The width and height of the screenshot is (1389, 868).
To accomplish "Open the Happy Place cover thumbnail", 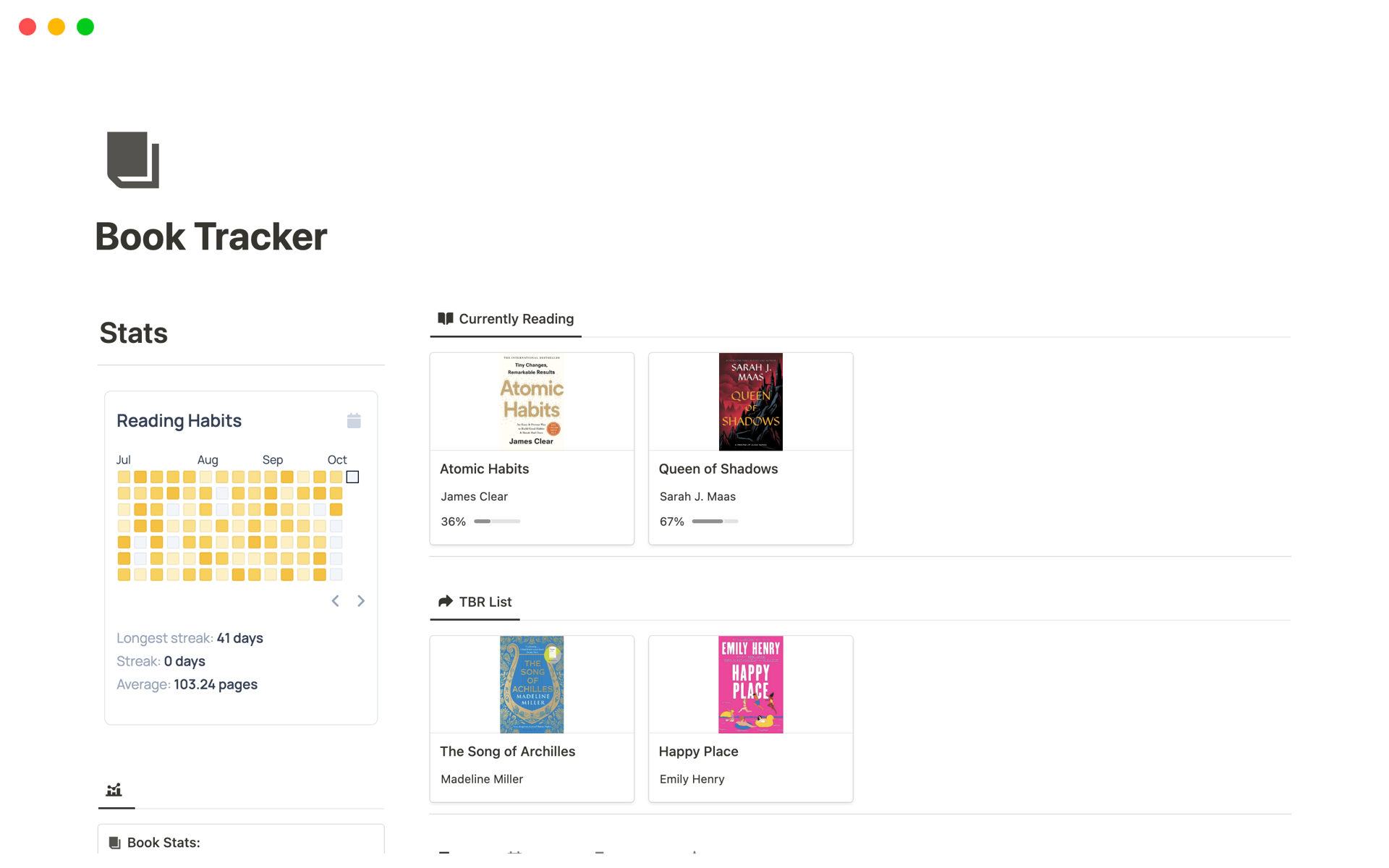I will coord(750,684).
